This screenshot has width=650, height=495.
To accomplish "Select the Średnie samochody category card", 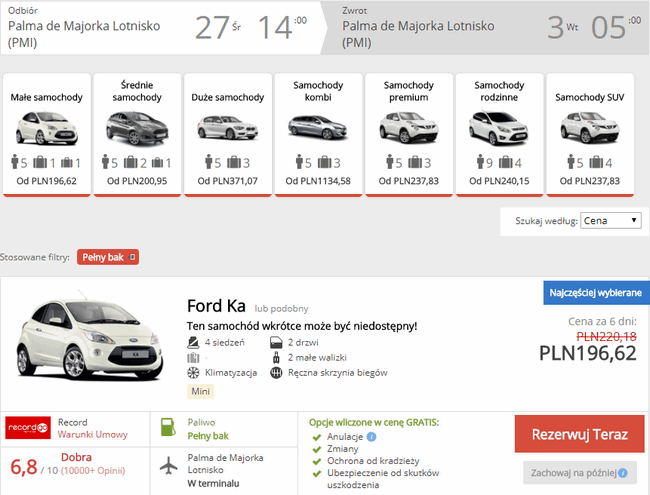I will 137,134.
